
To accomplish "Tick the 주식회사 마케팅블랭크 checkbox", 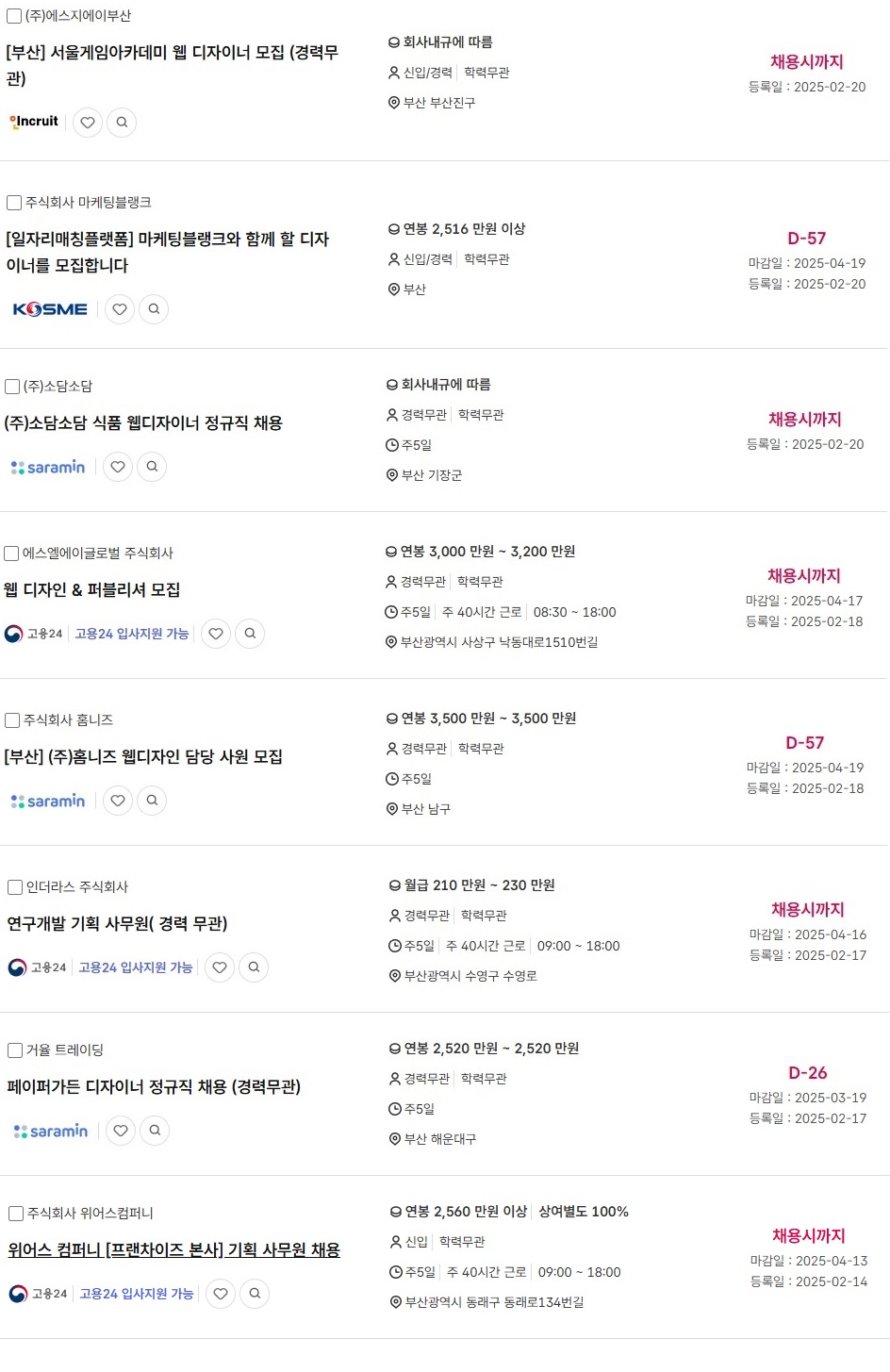I will (x=14, y=203).
